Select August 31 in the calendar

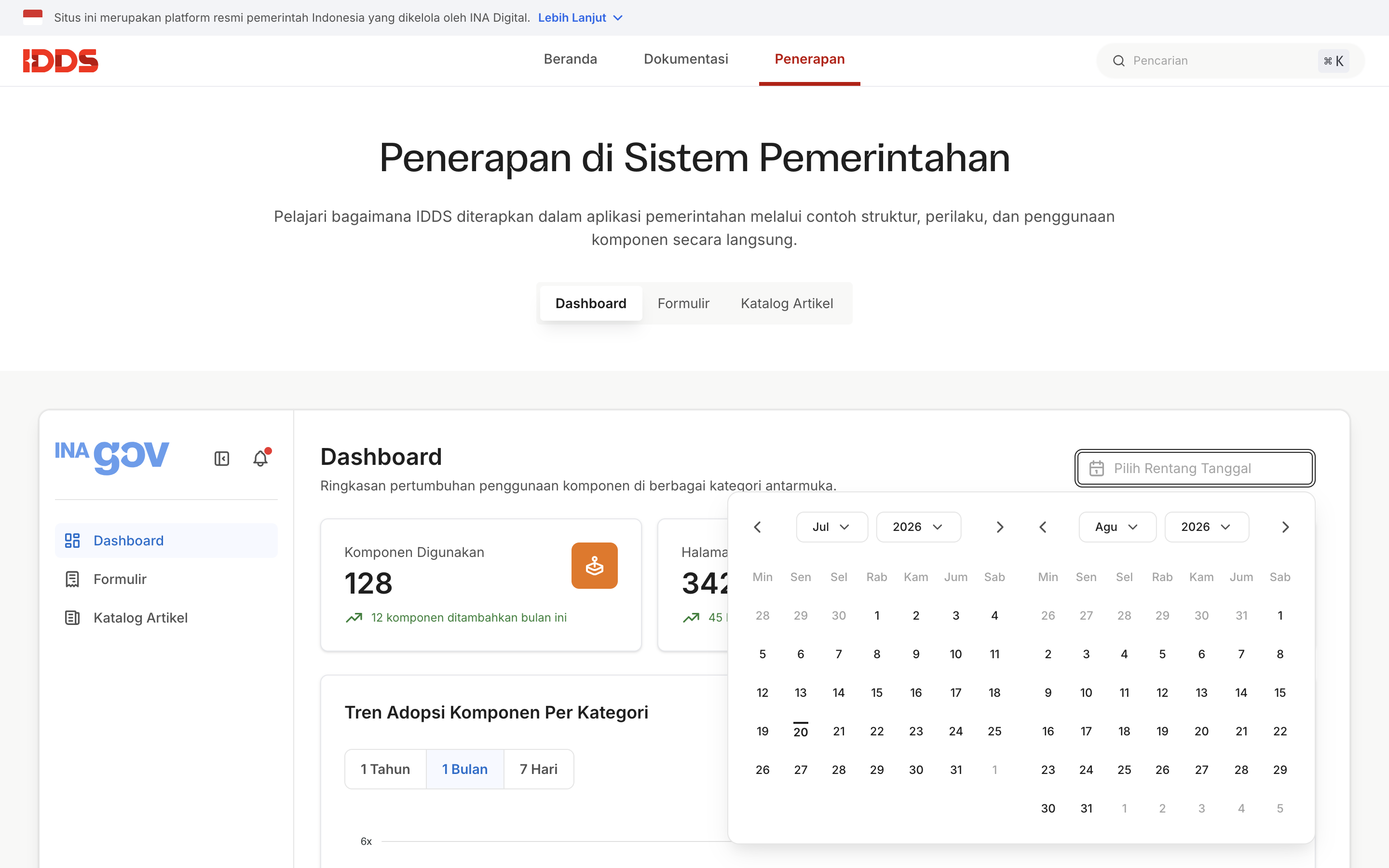tap(1086, 808)
